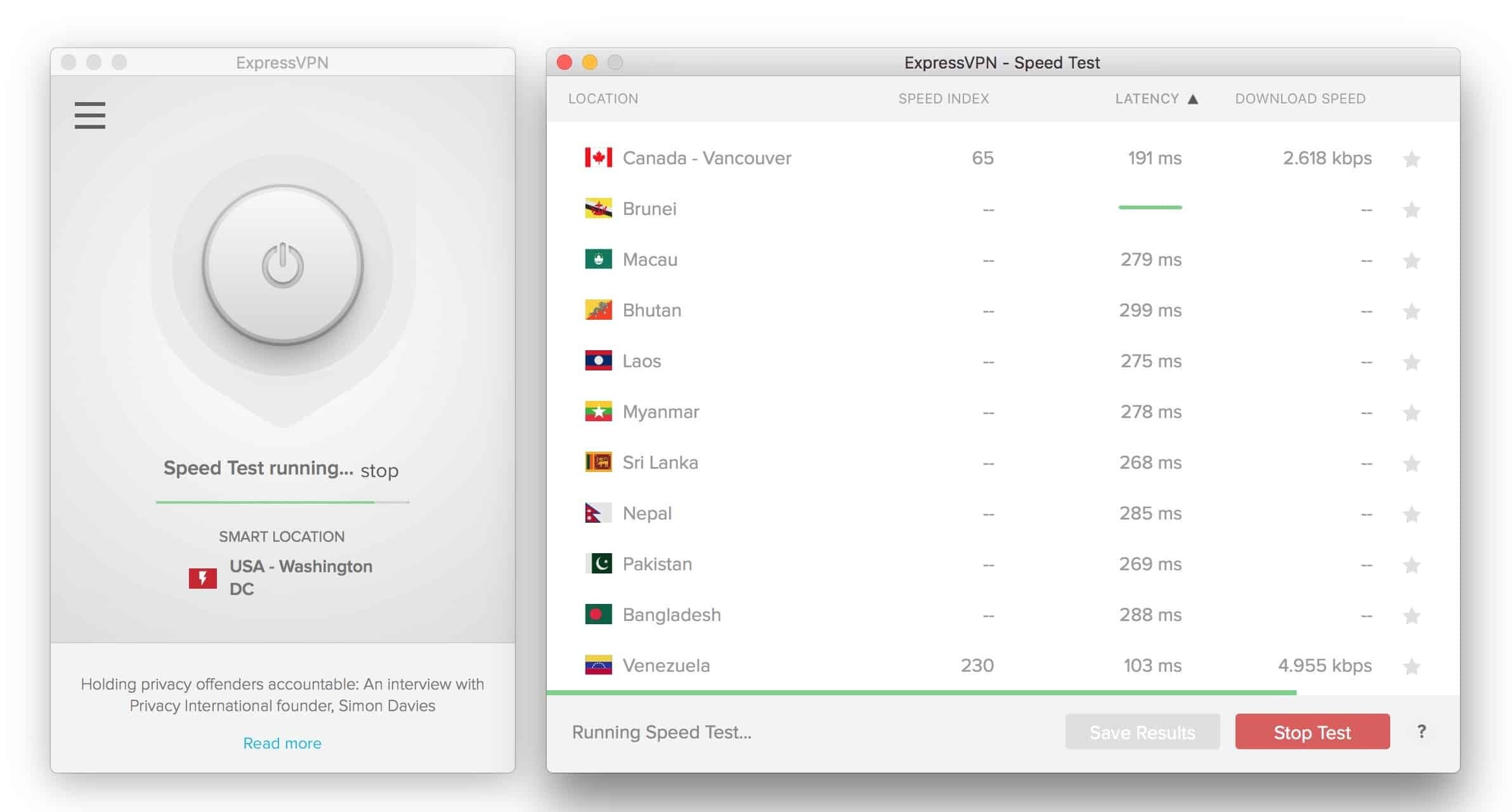
Task: Favorite Canada - Vancouver with its star
Action: (1411, 159)
